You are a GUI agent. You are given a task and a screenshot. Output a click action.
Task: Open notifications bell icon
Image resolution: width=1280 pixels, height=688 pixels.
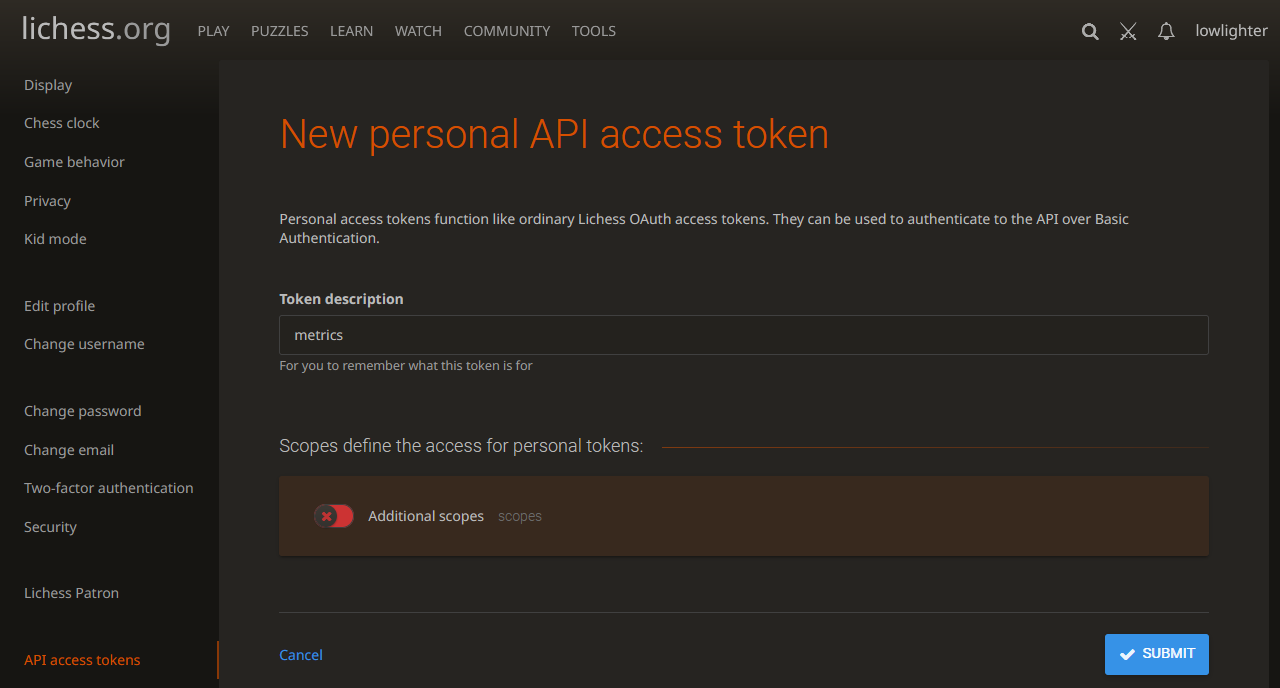[1166, 31]
